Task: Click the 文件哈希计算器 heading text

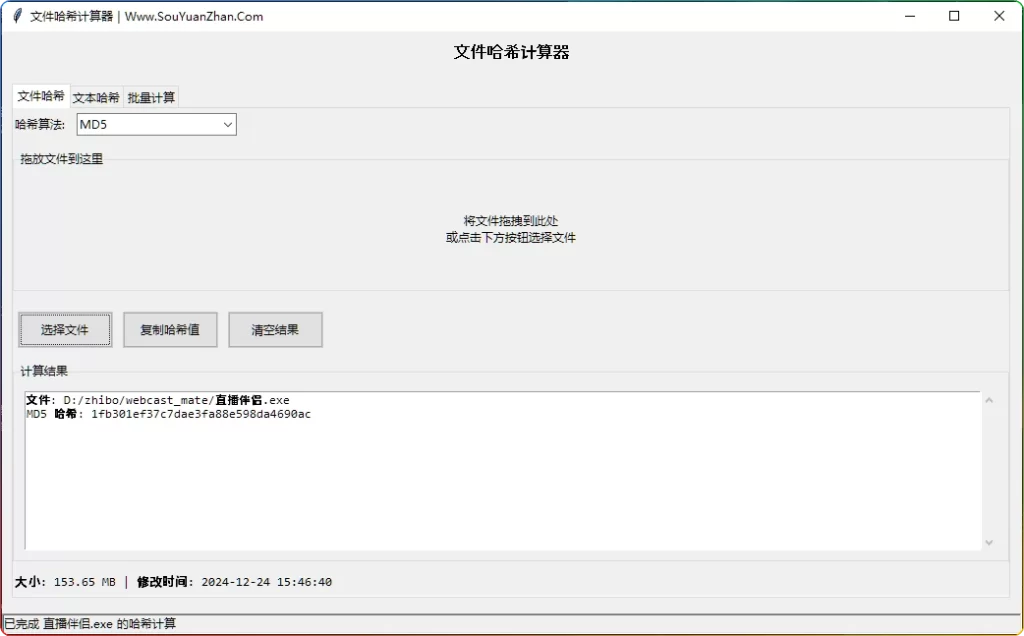Action: (511, 52)
